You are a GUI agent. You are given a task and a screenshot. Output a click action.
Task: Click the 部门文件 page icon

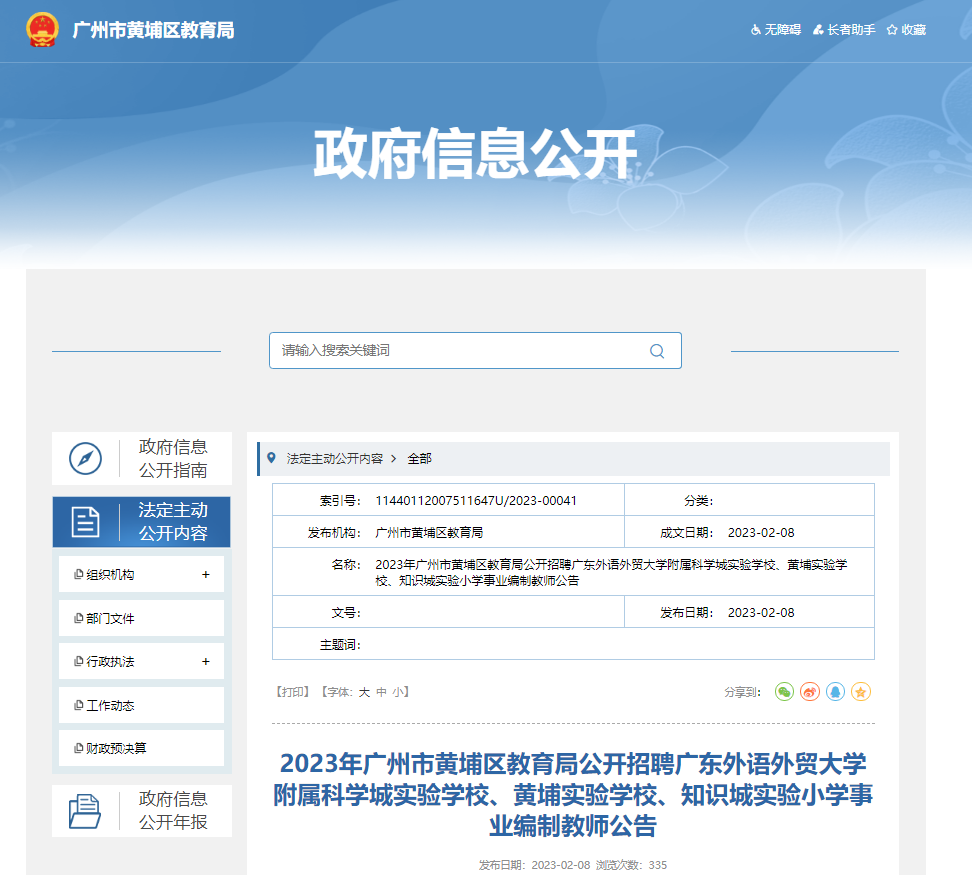[x=79, y=618]
